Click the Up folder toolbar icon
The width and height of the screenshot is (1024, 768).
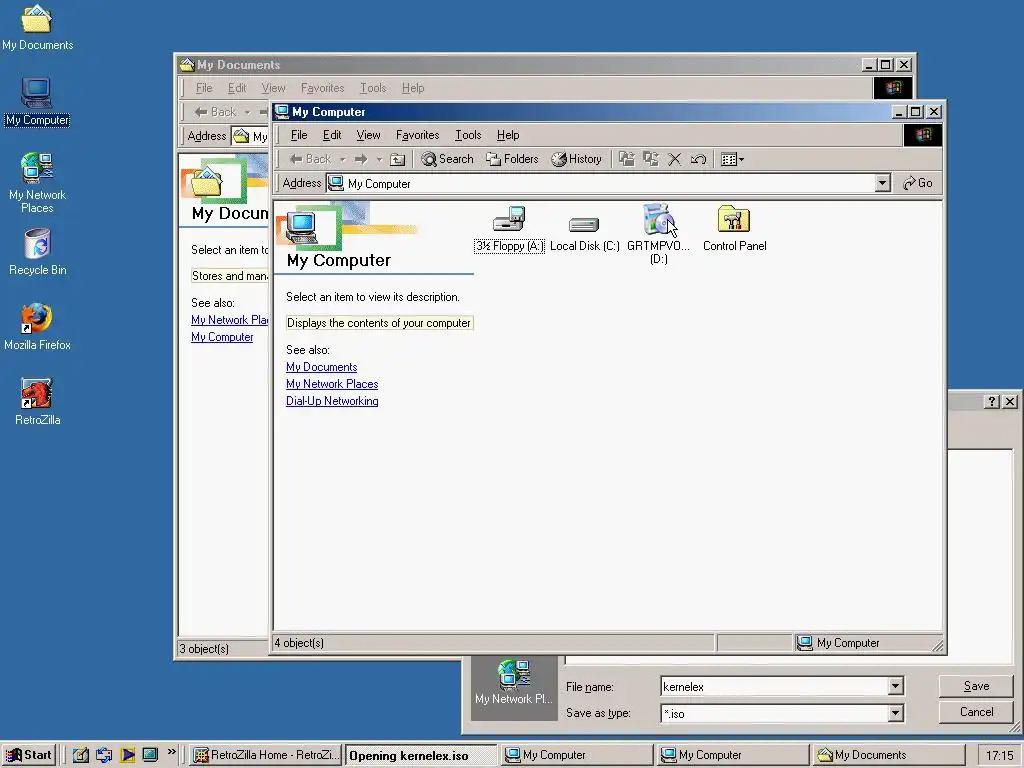397,159
